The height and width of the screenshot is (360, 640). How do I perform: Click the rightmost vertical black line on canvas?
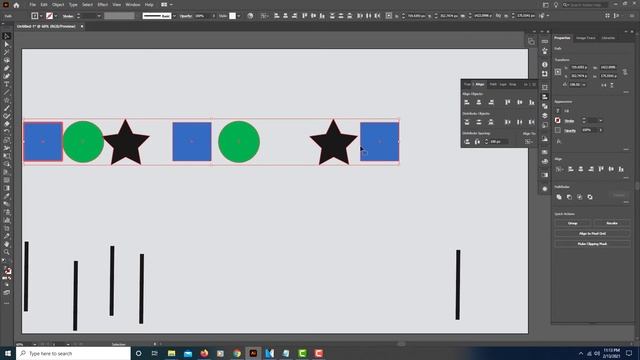tap(458, 284)
